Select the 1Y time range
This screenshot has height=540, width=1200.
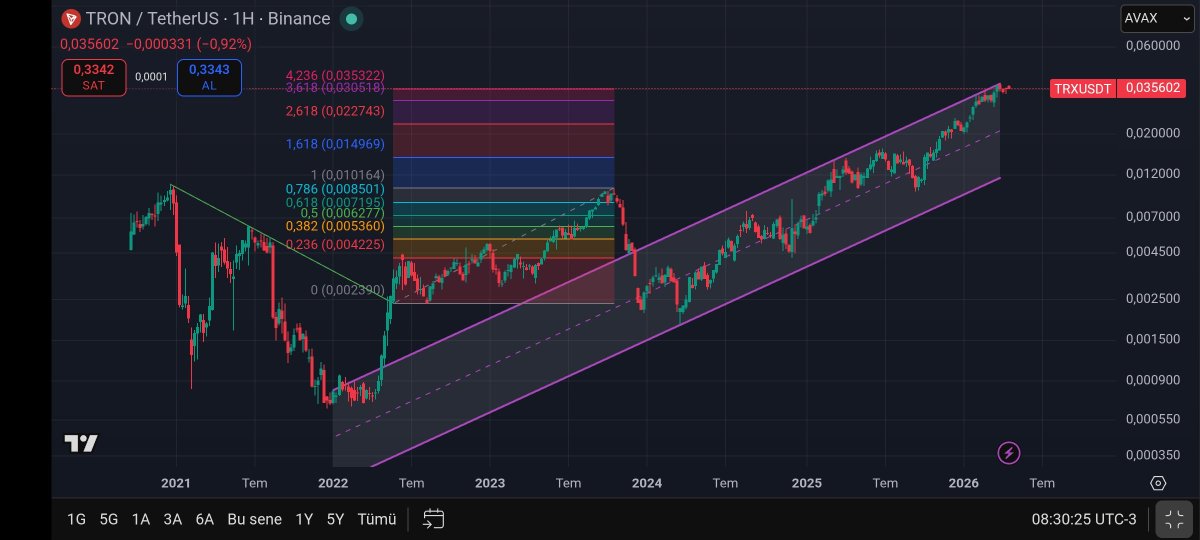[304, 519]
